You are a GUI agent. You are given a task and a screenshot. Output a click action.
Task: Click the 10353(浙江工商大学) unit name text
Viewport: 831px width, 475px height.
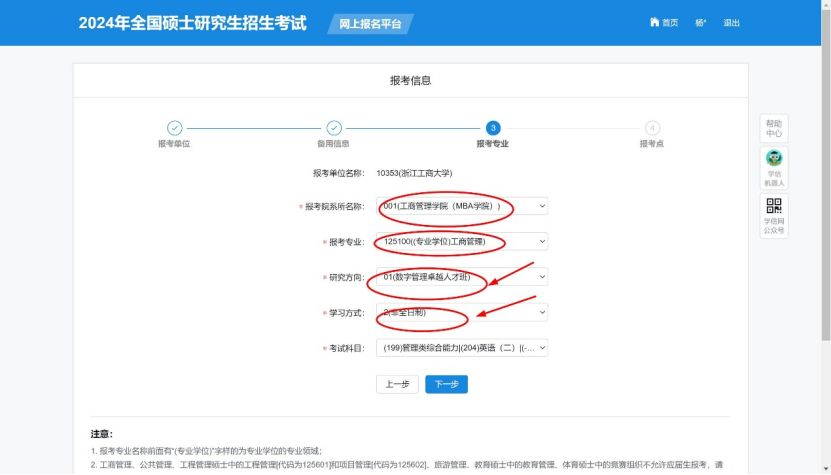[x=414, y=173]
